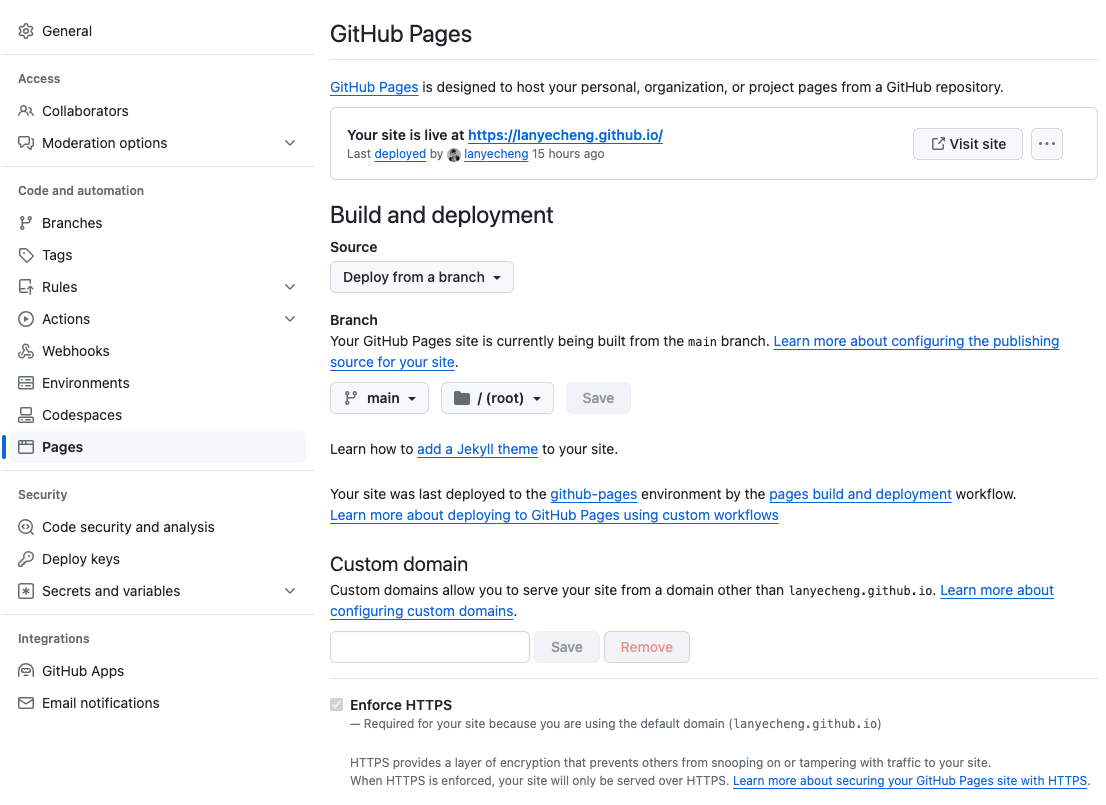Select Environments in the sidebar
1106x805 pixels.
pyautogui.click(x=86, y=383)
